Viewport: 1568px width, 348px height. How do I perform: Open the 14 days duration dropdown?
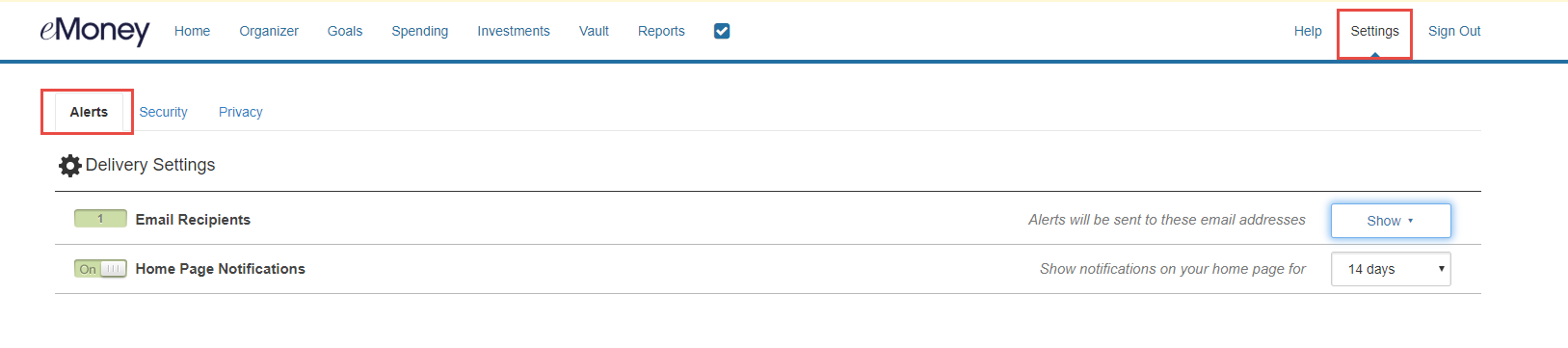(1391, 269)
